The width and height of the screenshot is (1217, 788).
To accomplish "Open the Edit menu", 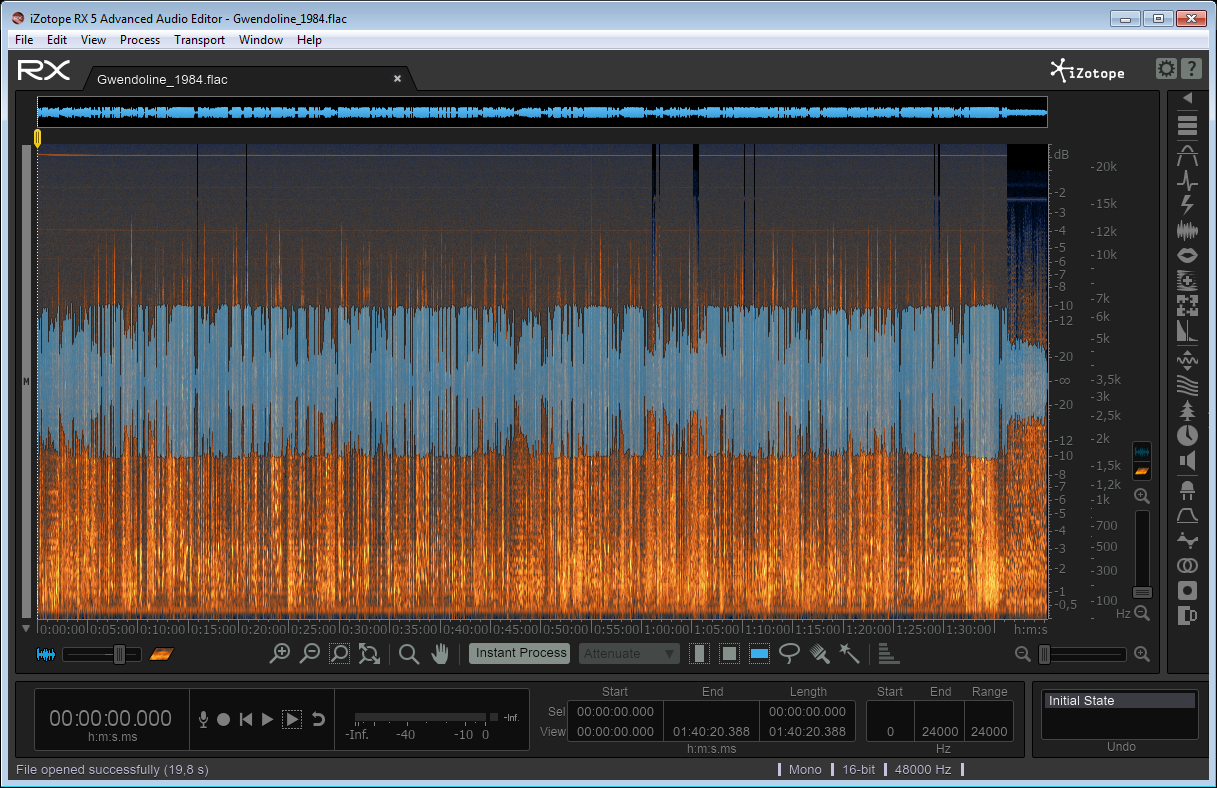I will tap(57, 40).
